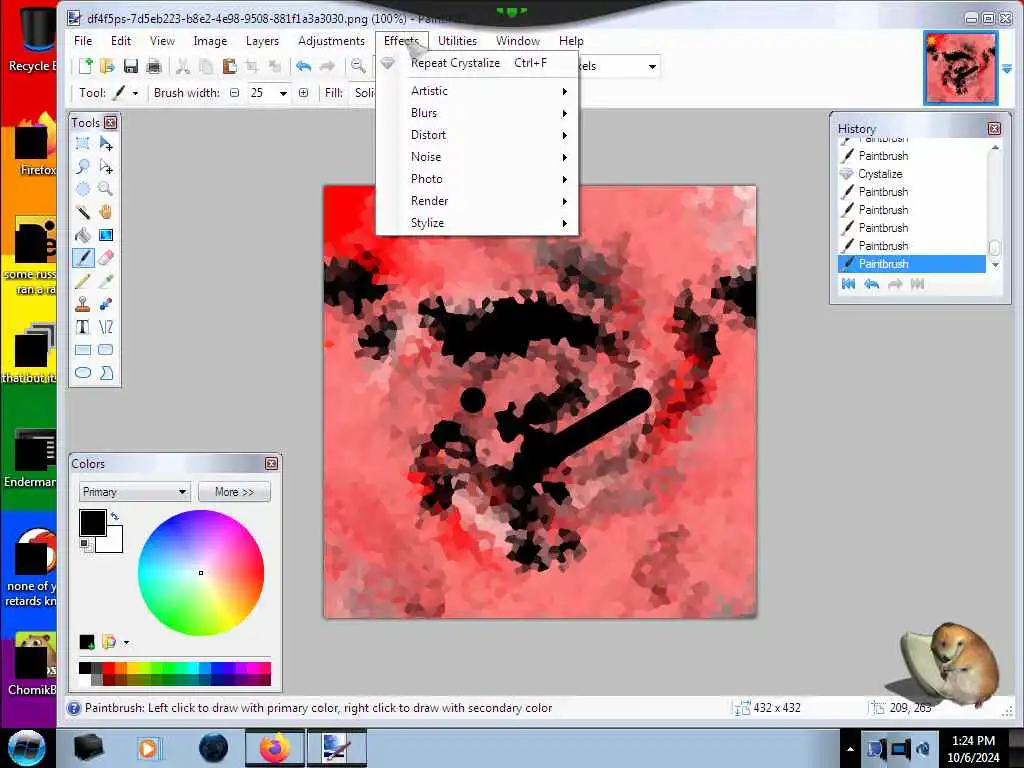The image size is (1024, 768).
Task: Open the Artistic submenu
Action: [477, 91]
